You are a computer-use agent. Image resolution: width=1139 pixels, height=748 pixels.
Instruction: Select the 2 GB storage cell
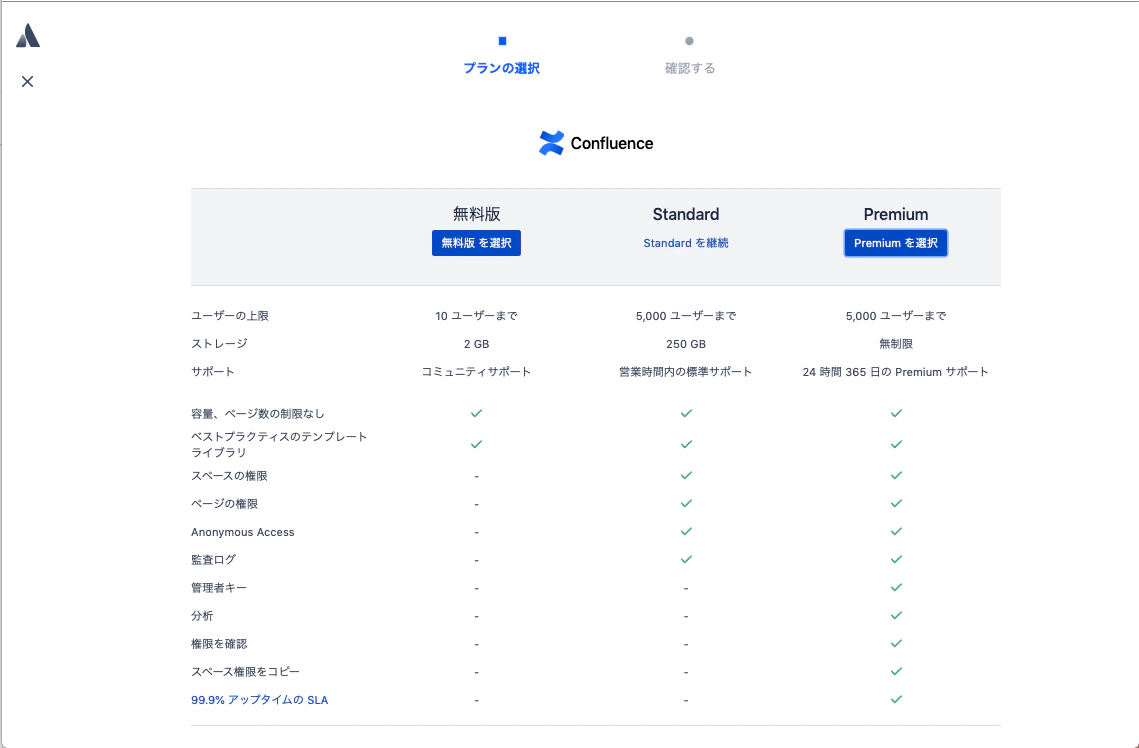pyautogui.click(x=477, y=344)
